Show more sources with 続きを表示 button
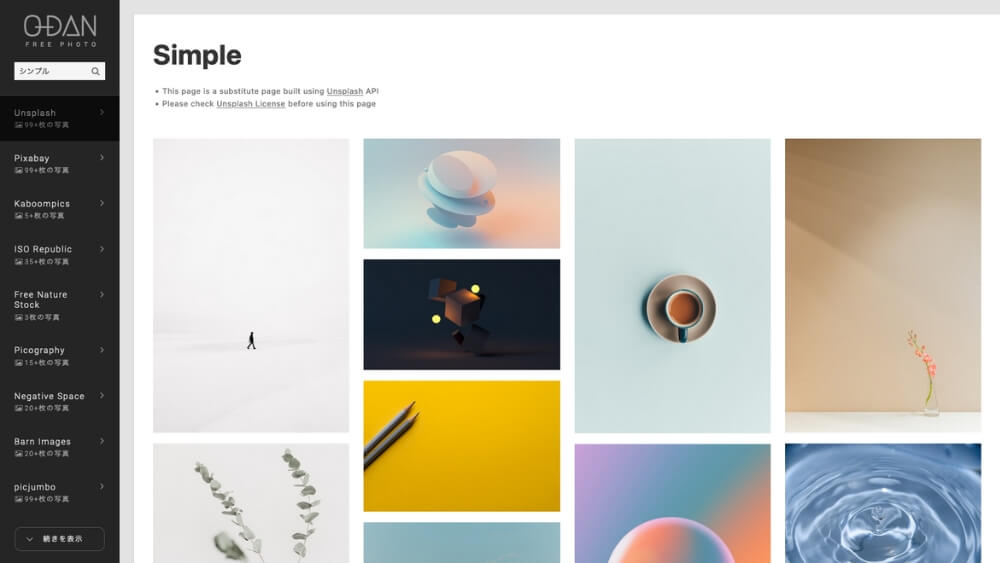 point(59,539)
